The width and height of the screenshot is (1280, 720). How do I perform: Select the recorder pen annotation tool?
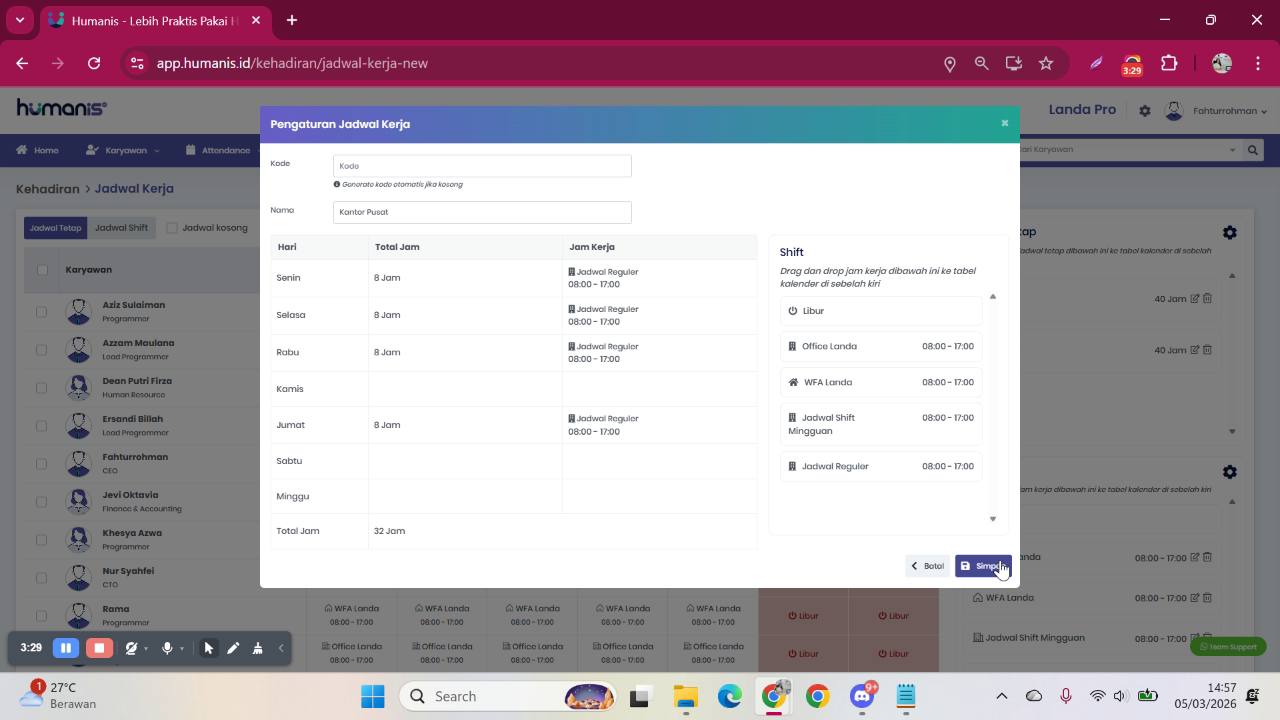click(233, 648)
